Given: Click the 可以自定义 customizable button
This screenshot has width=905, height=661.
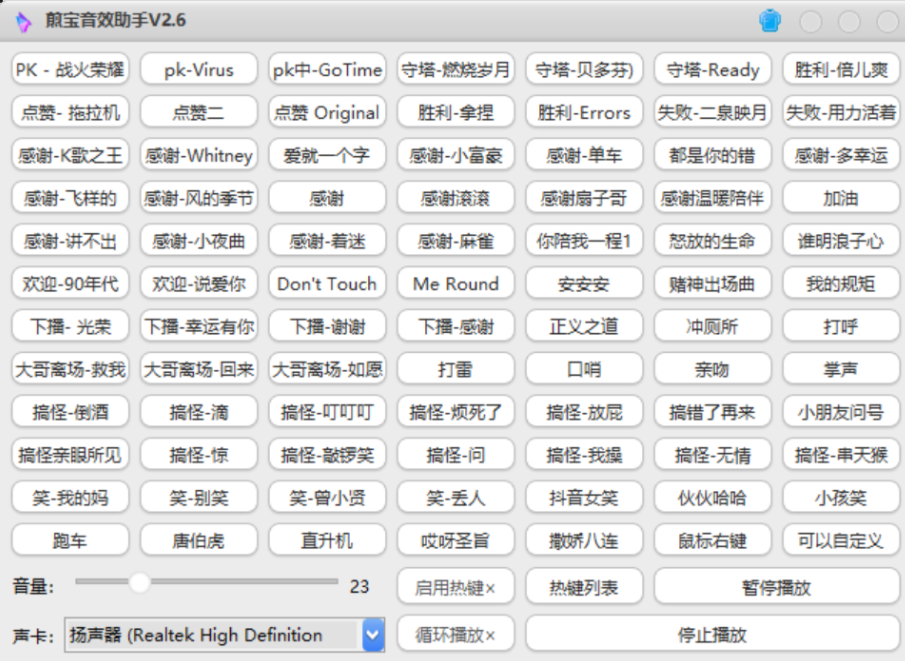Looking at the screenshot, I should [840, 540].
